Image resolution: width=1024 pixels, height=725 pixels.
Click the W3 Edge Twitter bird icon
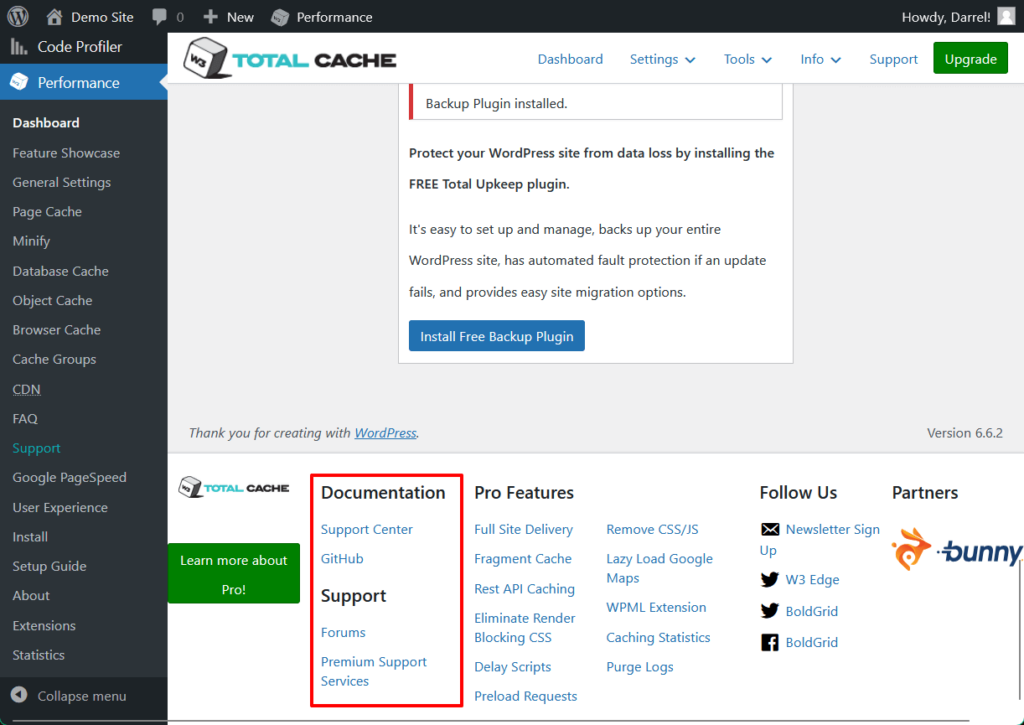pos(770,579)
